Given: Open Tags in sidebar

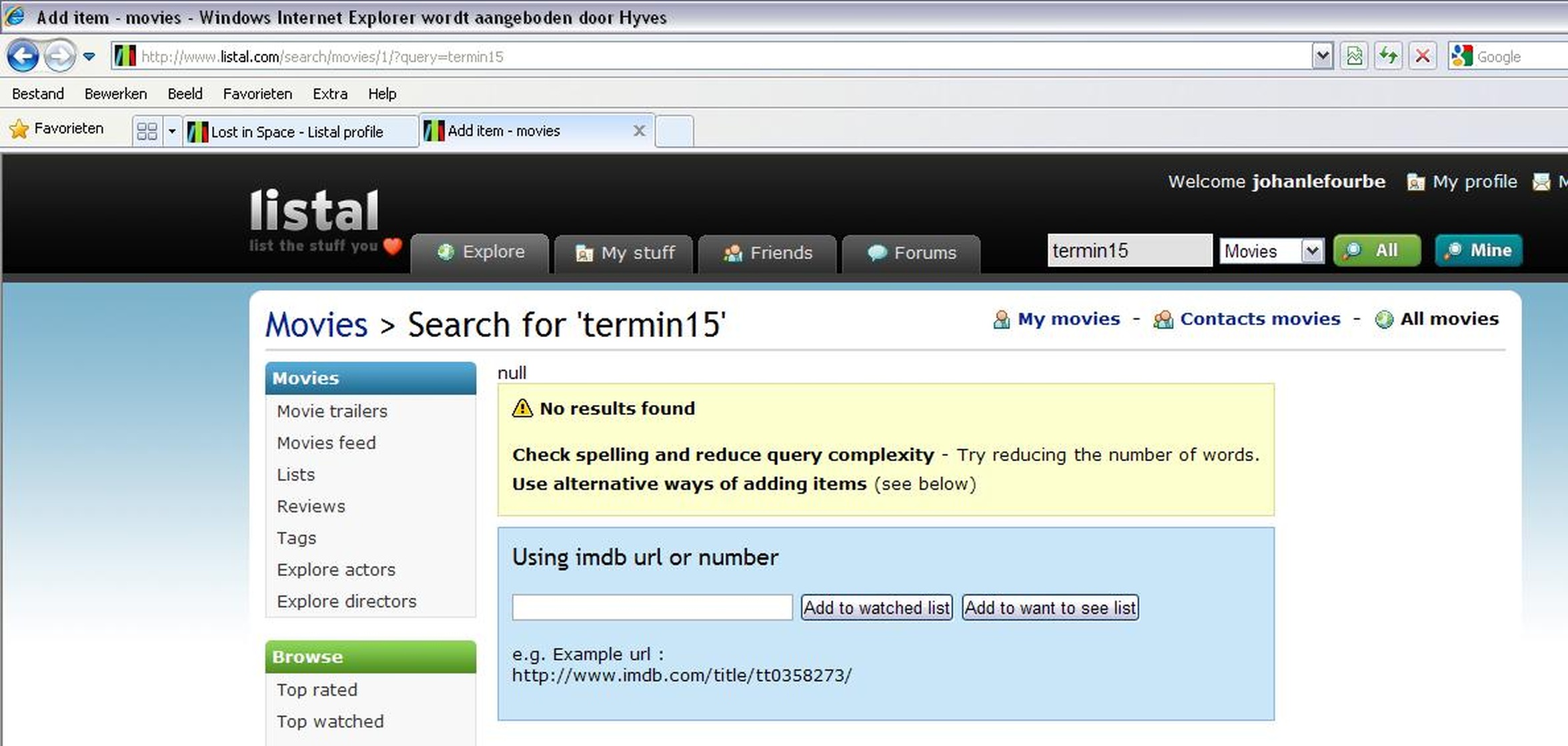Looking at the screenshot, I should click(296, 538).
